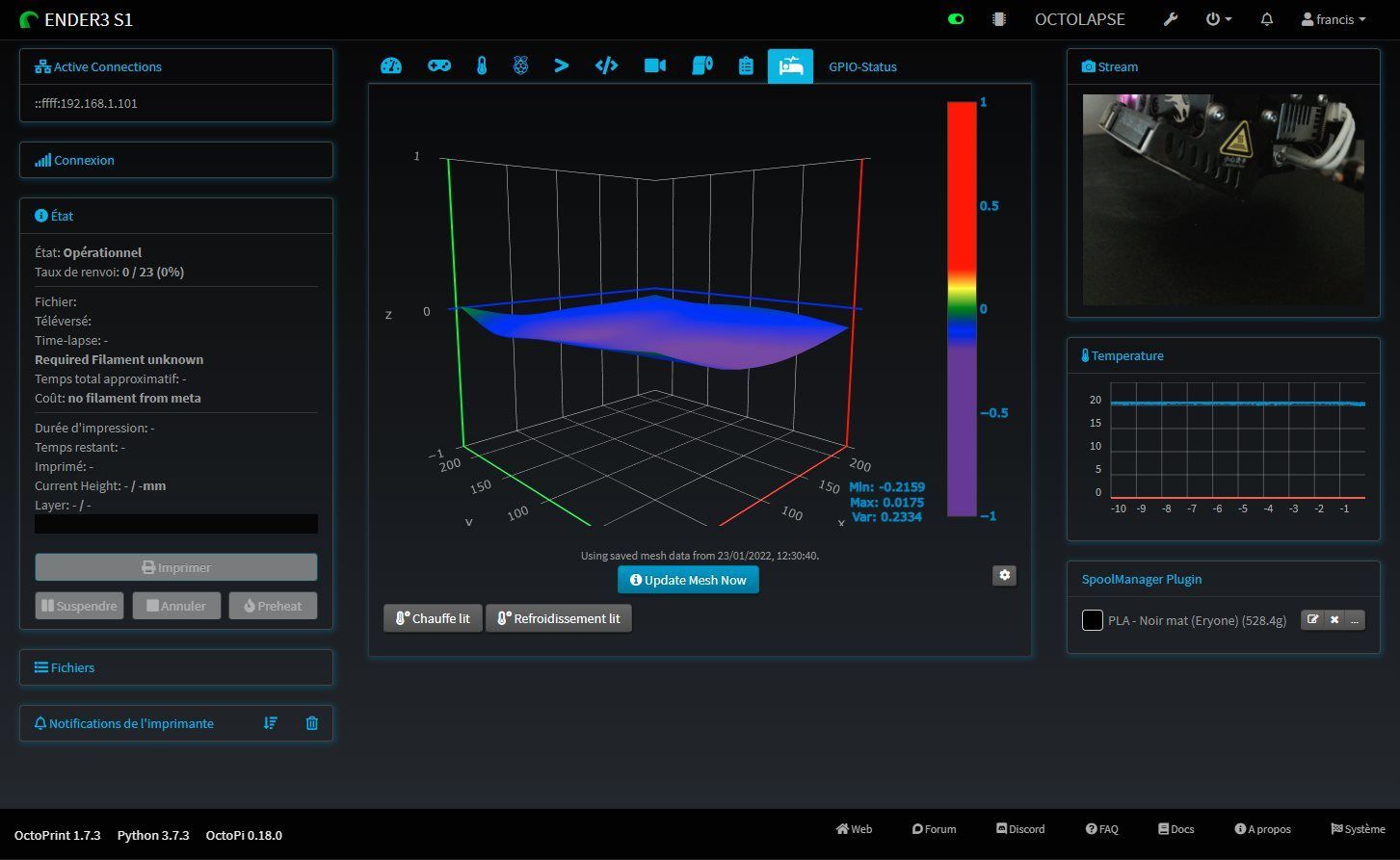Open the Timelapse video camera tab

[x=655, y=66]
